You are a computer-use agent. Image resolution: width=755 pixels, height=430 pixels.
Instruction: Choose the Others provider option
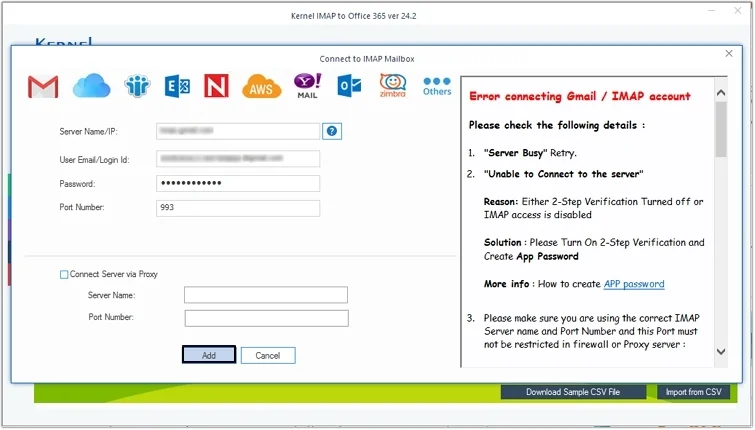pyautogui.click(x=437, y=86)
